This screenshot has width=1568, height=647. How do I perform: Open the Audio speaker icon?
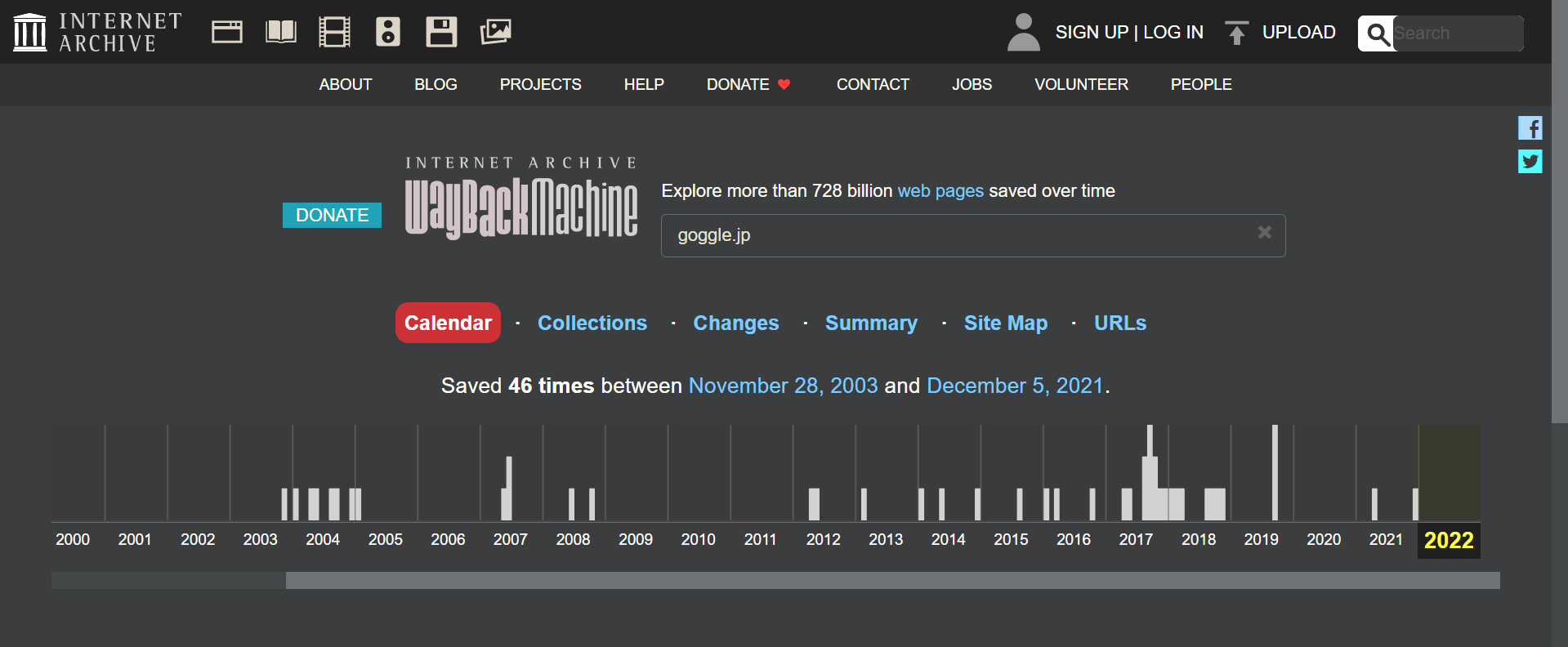tap(387, 32)
